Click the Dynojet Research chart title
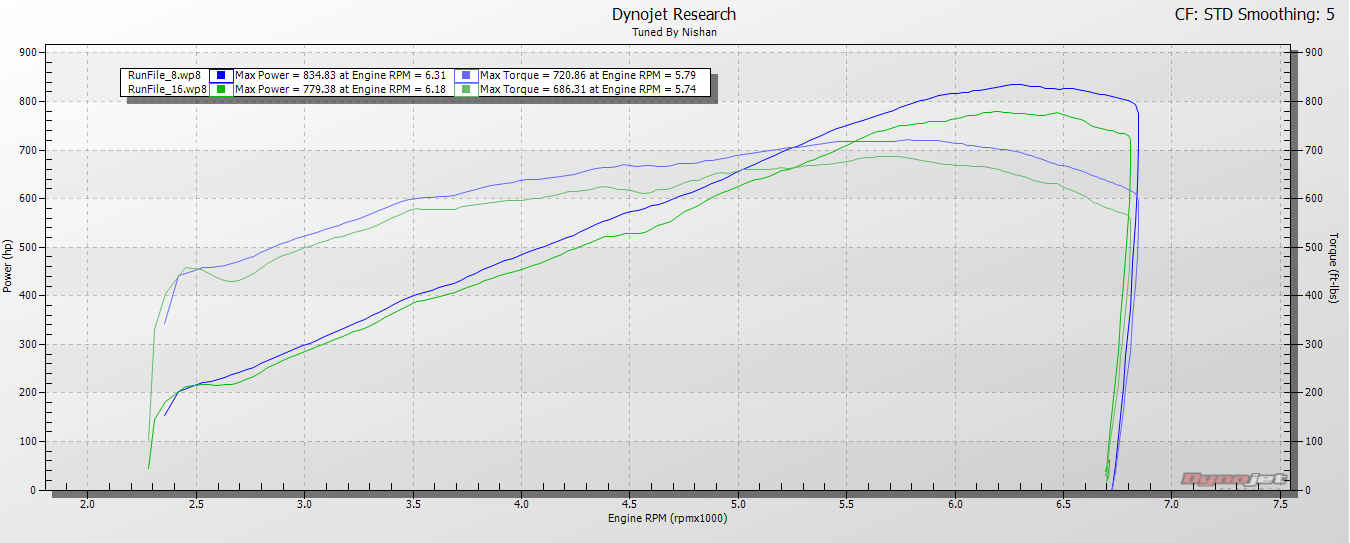 click(x=673, y=14)
